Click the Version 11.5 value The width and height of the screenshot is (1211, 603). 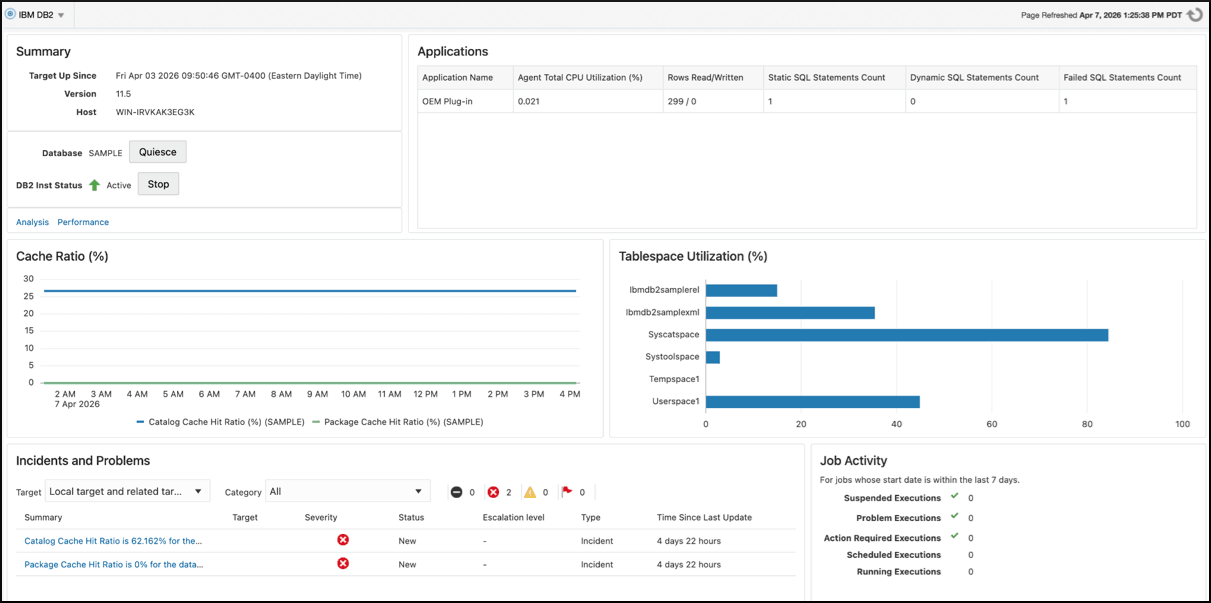pyautogui.click(x=123, y=94)
